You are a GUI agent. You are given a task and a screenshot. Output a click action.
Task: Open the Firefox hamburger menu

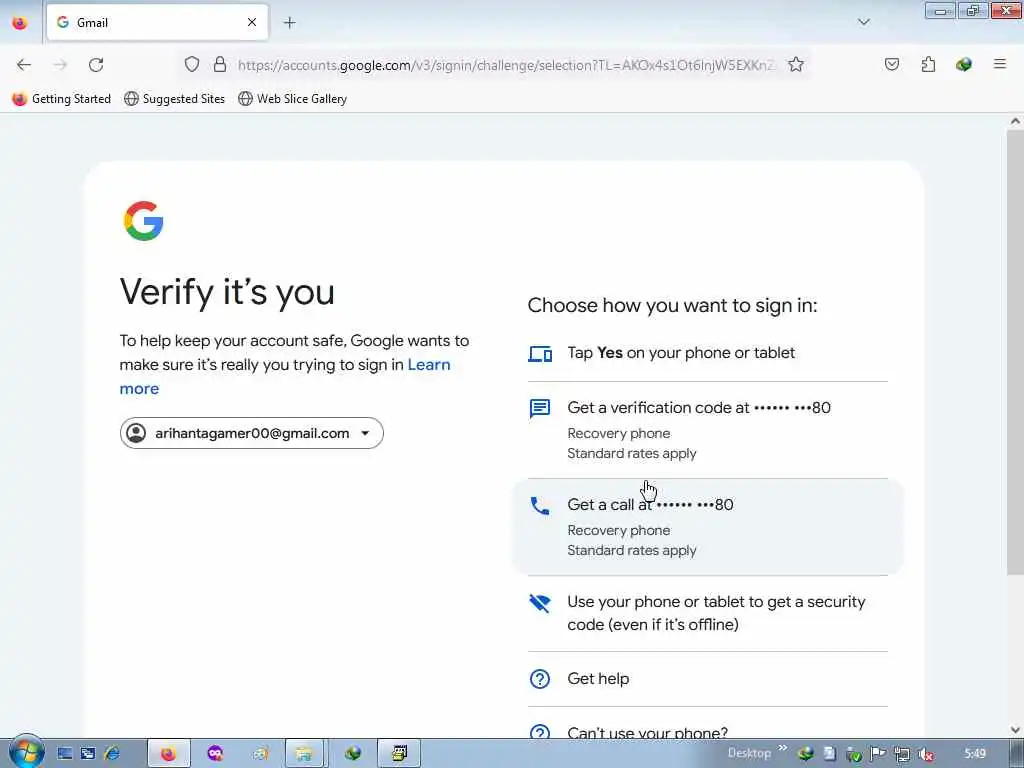click(999, 64)
